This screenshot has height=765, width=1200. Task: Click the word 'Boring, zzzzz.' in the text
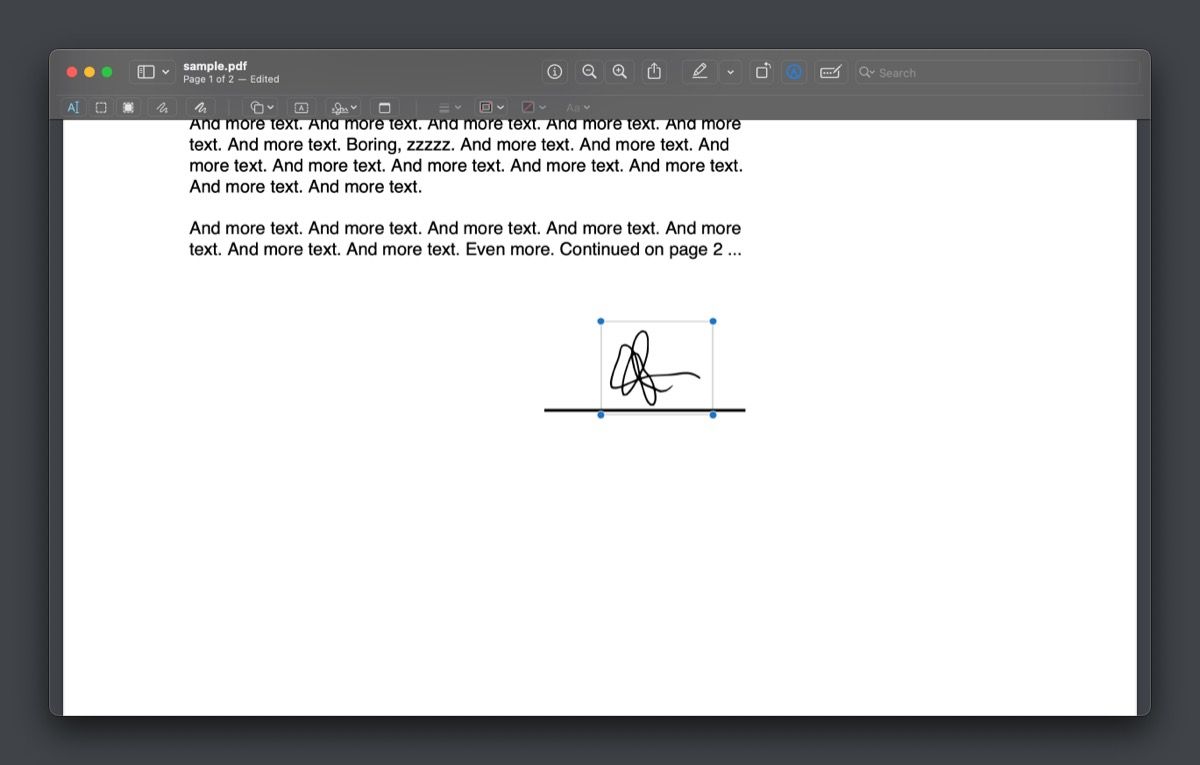(400, 145)
